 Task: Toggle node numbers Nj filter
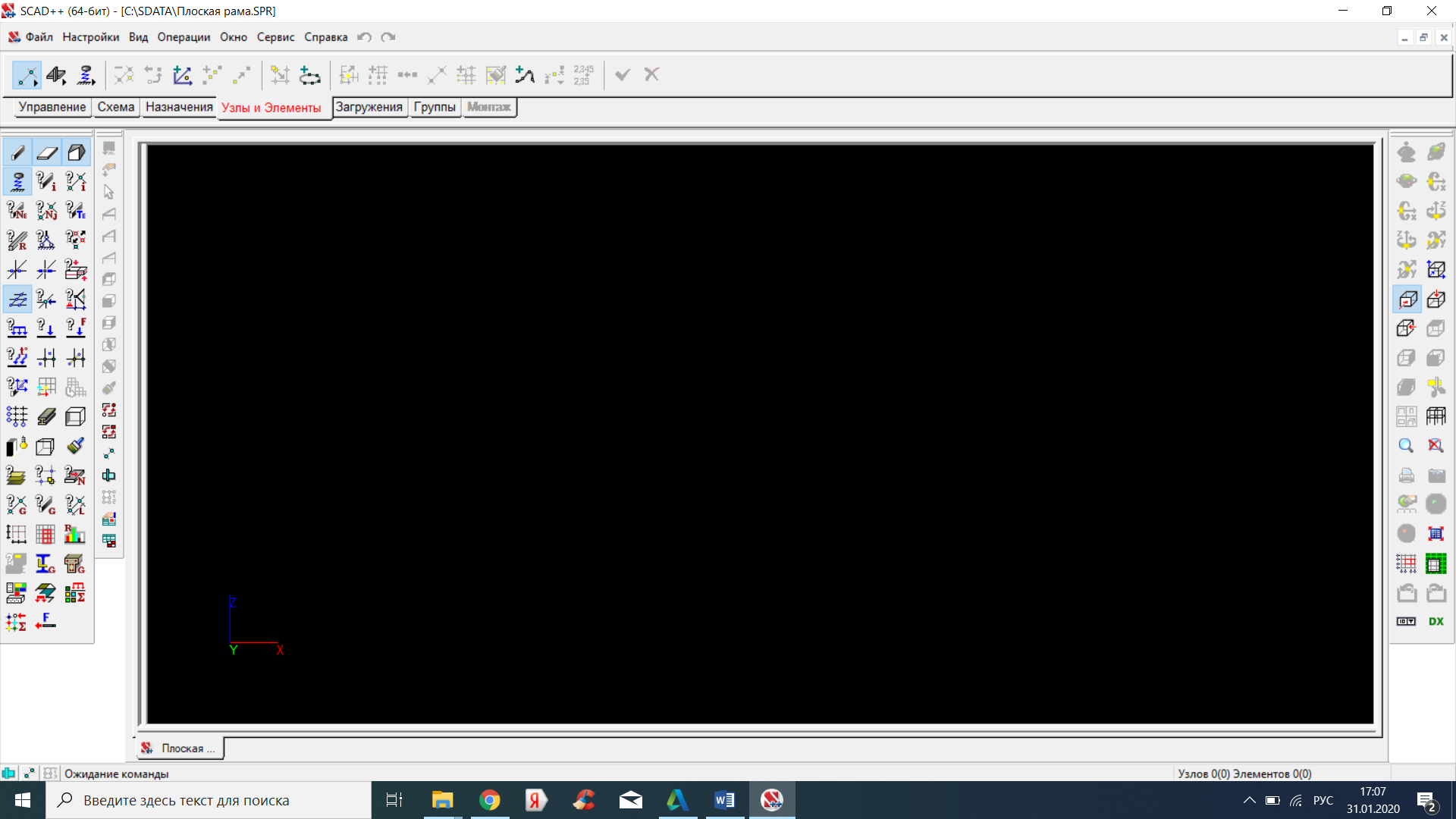tap(47, 211)
